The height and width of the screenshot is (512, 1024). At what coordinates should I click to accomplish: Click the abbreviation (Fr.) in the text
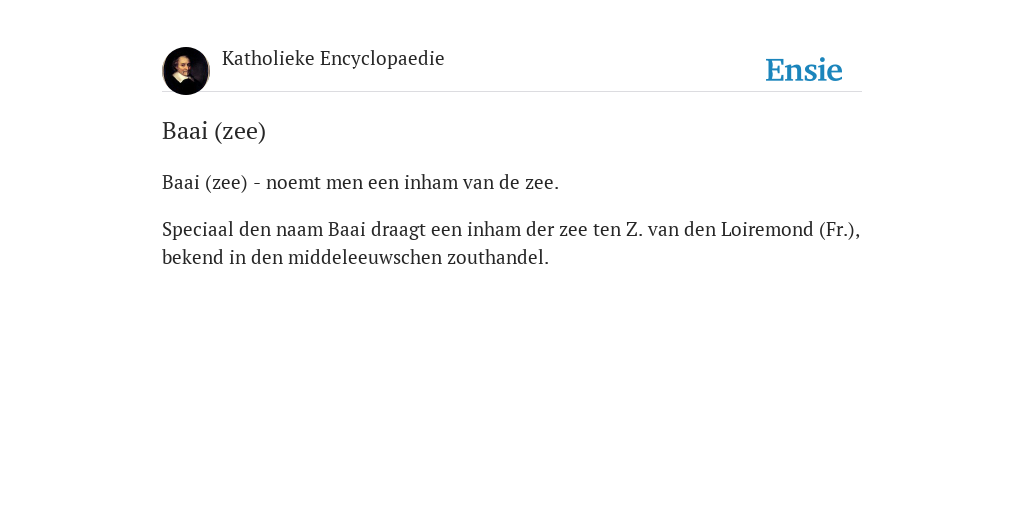(839, 230)
